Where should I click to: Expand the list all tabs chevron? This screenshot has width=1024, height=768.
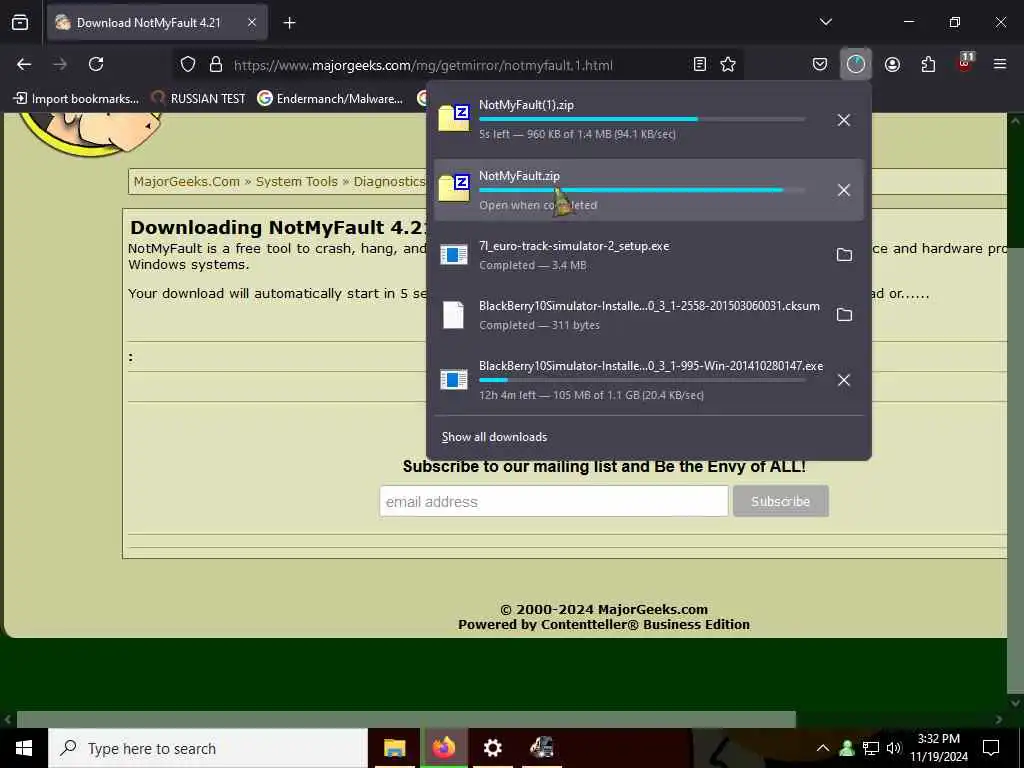pyautogui.click(x=825, y=22)
